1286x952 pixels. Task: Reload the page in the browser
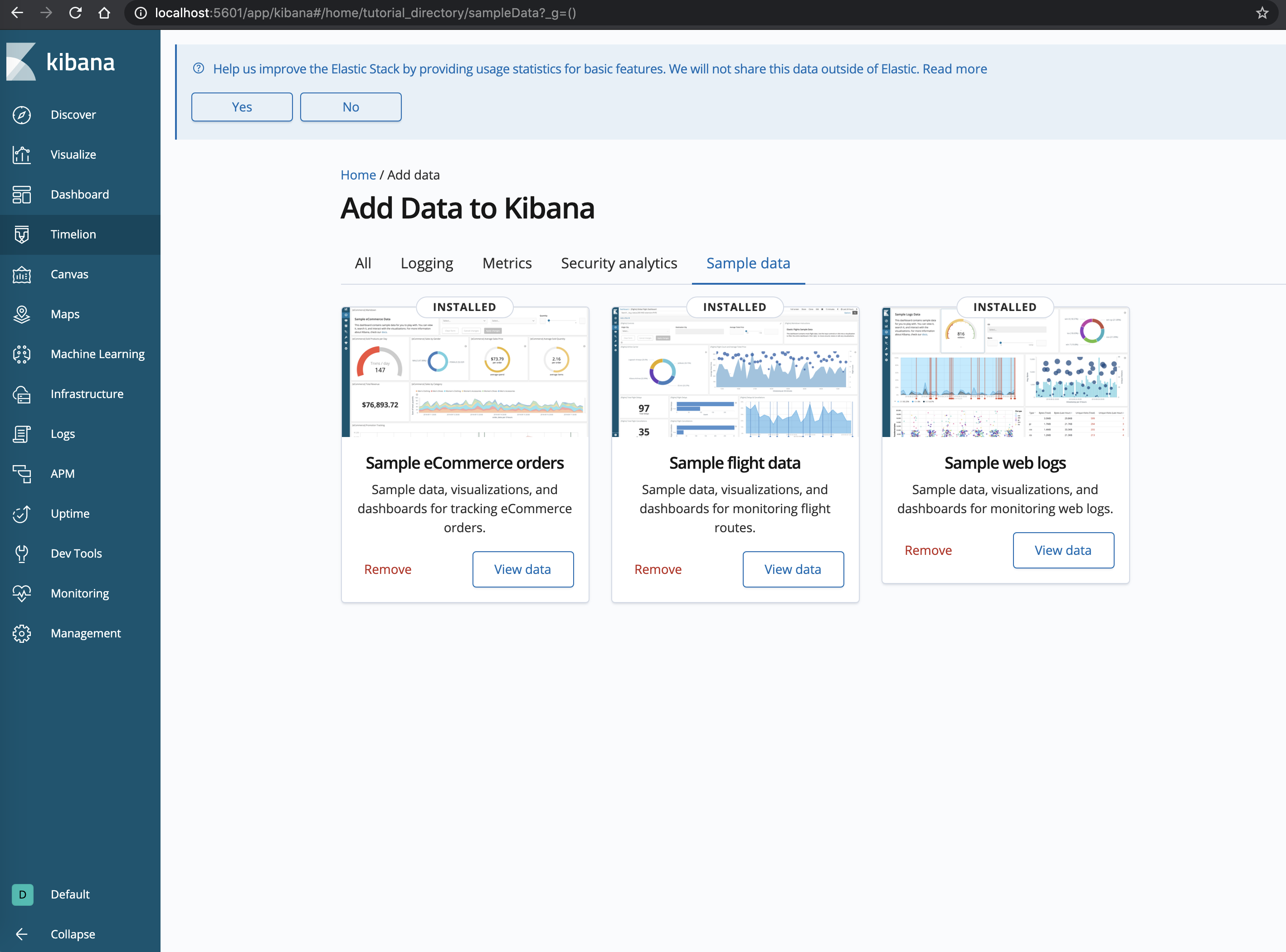click(75, 13)
